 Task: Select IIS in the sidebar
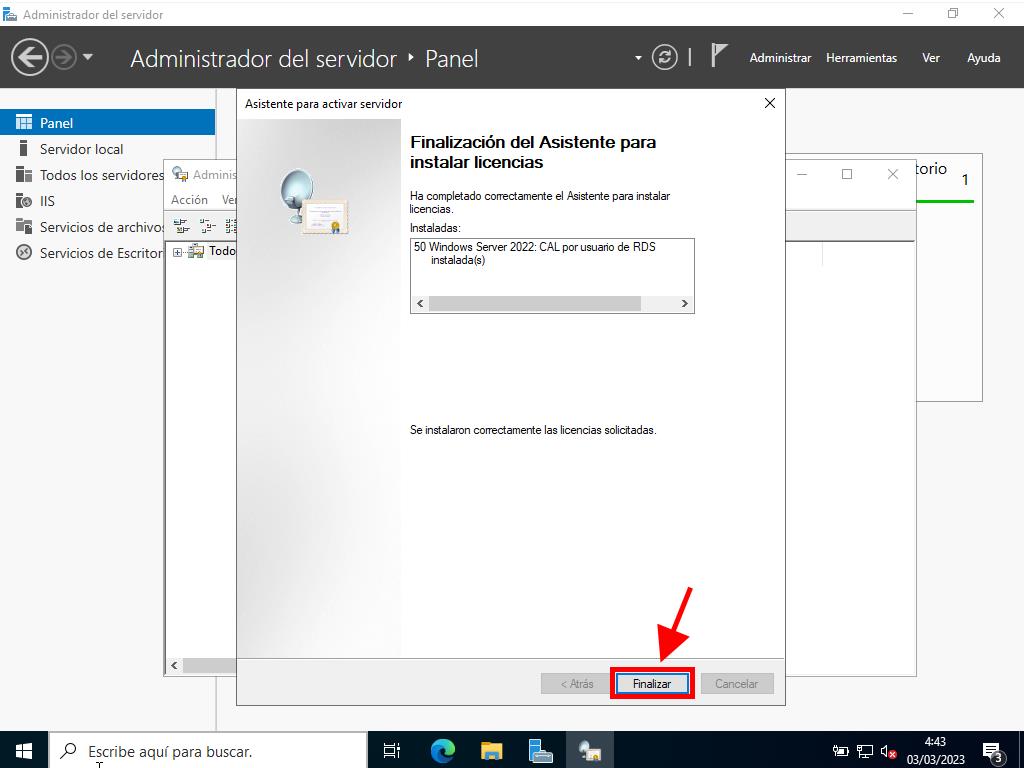[47, 201]
